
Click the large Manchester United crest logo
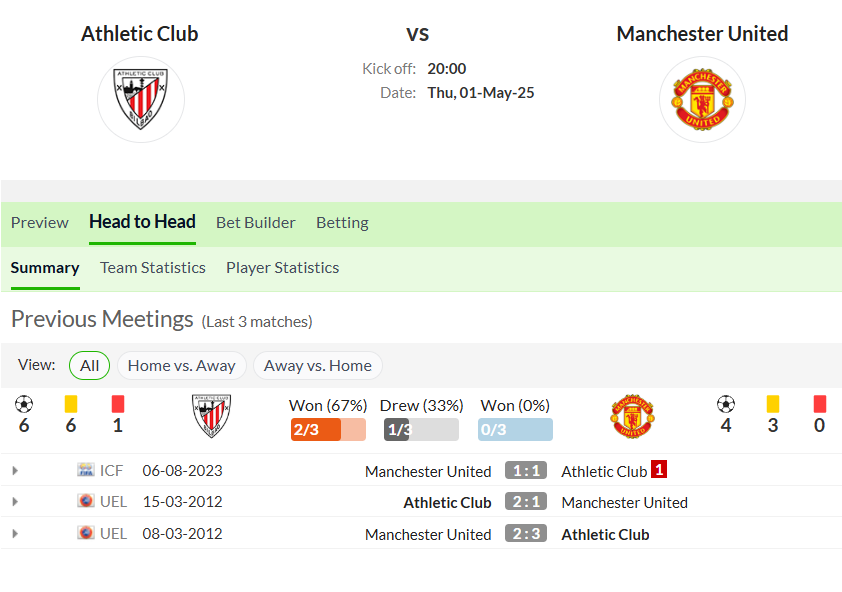tap(702, 99)
